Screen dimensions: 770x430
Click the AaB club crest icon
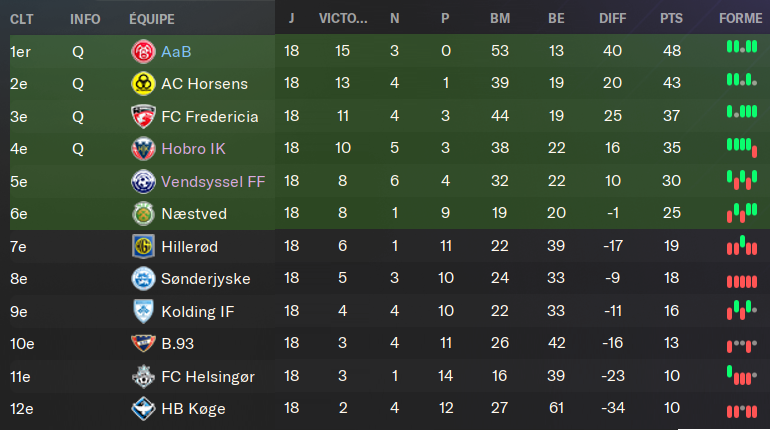[143, 51]
